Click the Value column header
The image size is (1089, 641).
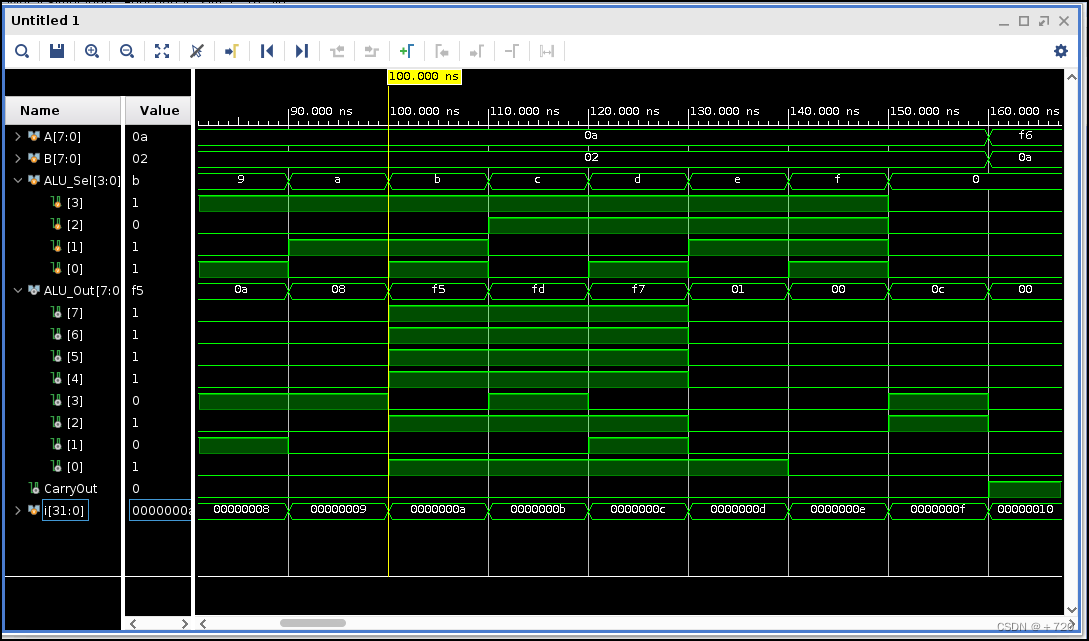[x=159, y=111]
